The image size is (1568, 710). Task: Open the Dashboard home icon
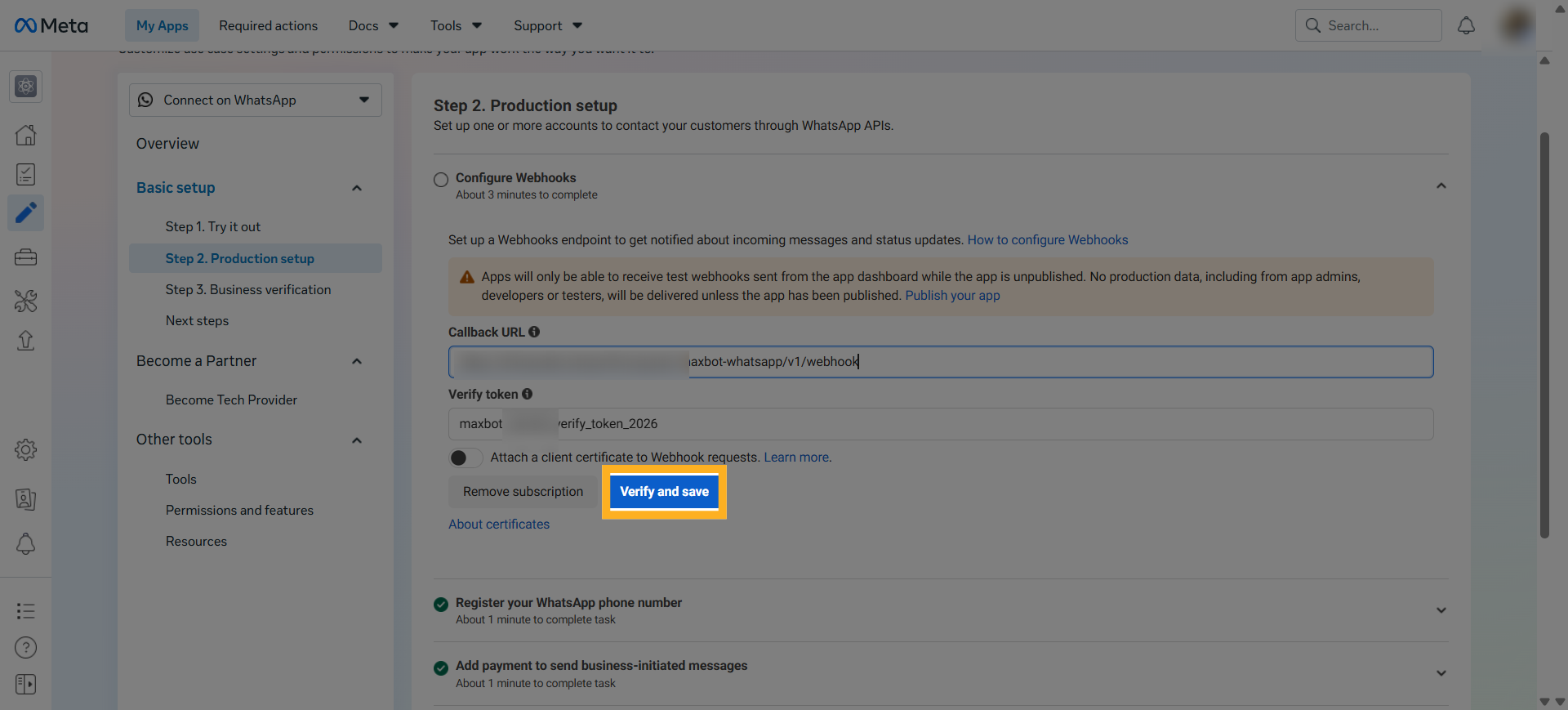[25, 135]
